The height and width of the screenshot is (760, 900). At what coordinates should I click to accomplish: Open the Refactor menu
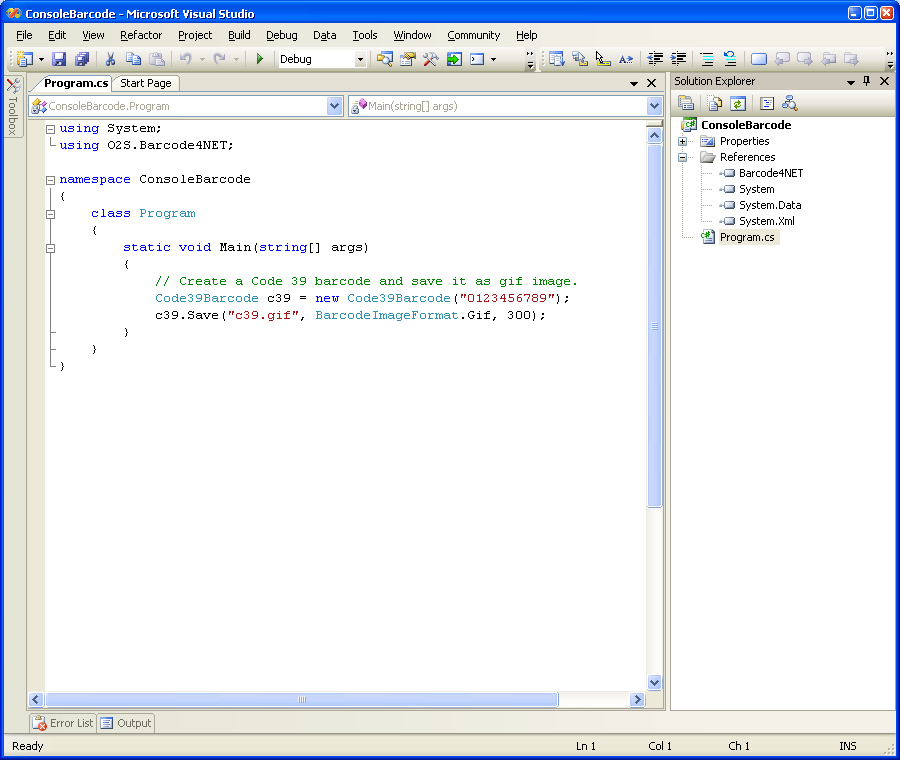[x=141, y=35]
